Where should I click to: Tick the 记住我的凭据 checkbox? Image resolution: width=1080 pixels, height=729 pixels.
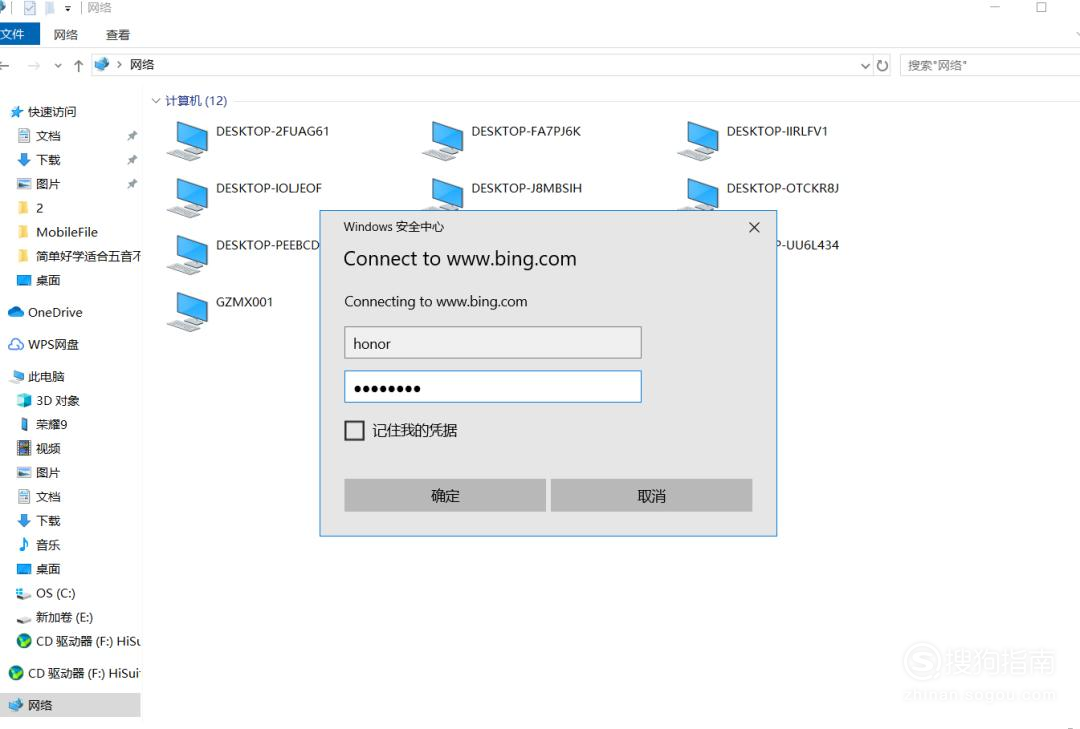coord(354,431)
